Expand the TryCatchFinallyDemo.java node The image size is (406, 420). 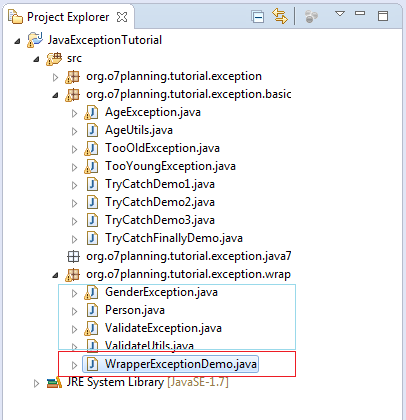pos(74,239)
